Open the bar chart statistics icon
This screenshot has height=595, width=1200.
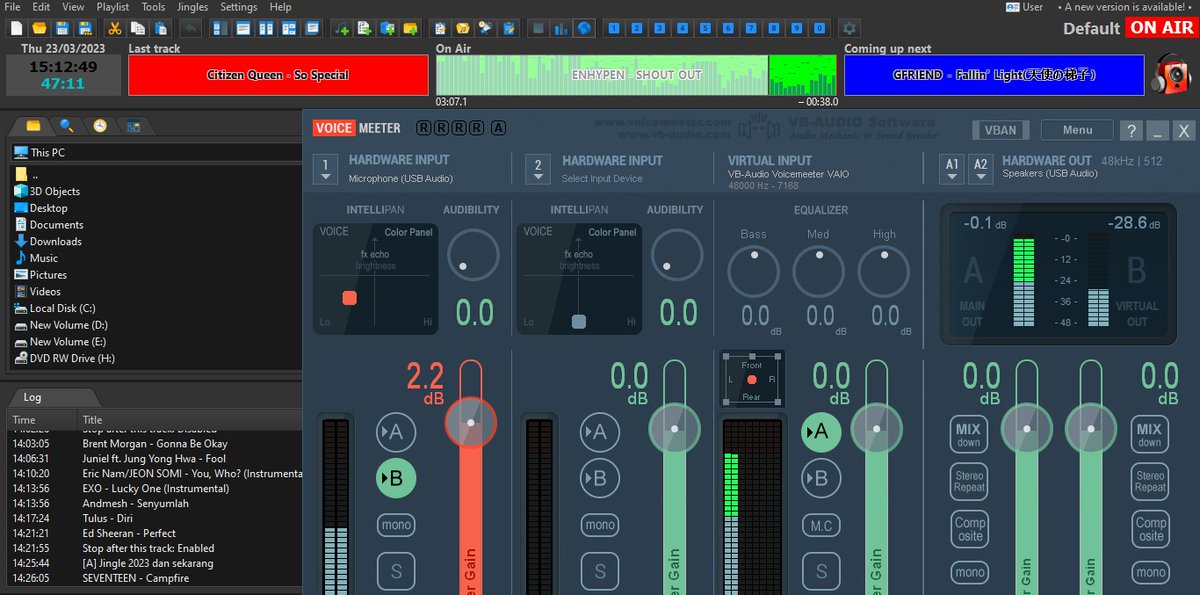pyautogui.click(x=561, y=28)
